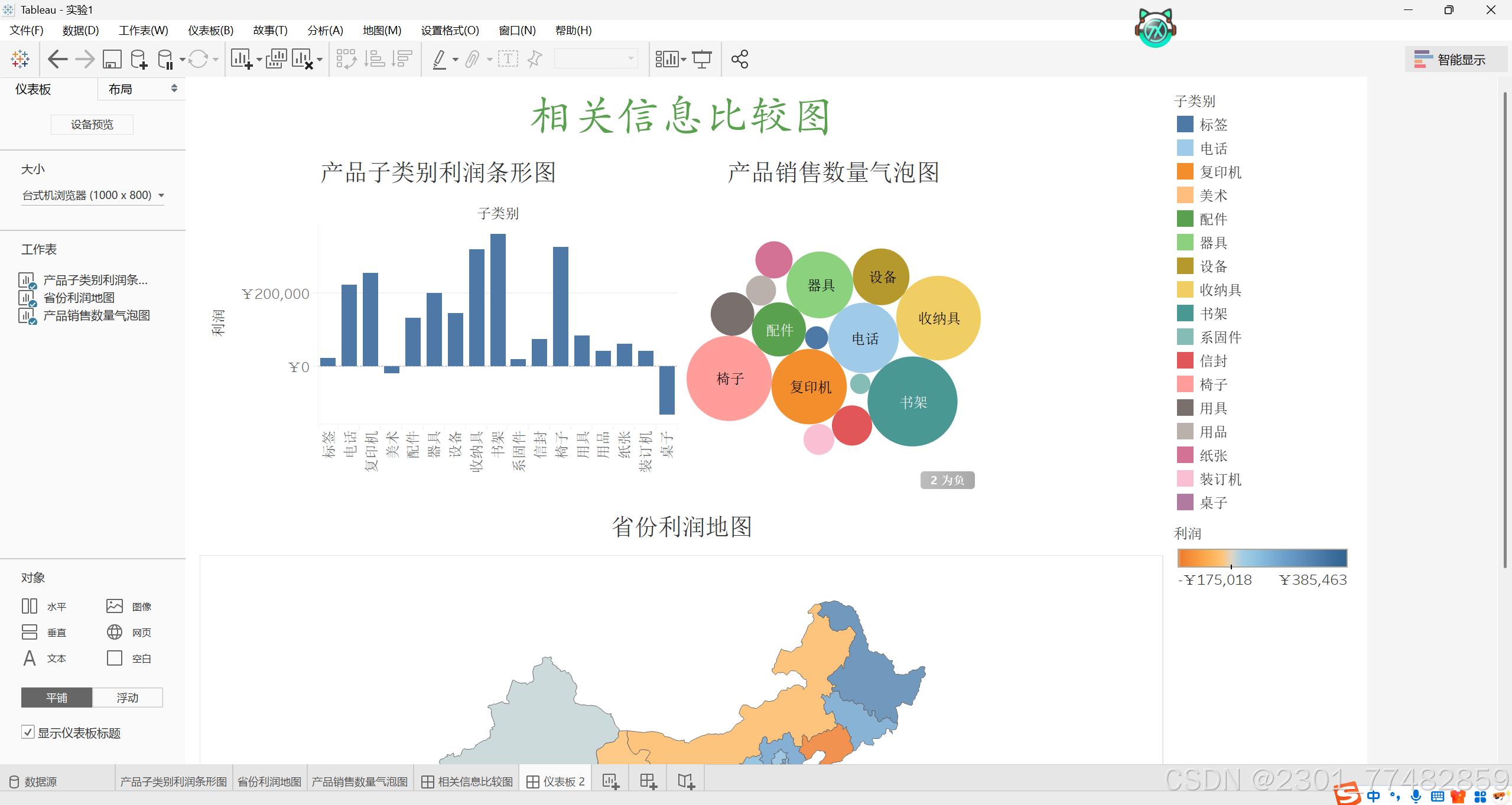
Task: Click the 设备预览 button
Action: click(x=92, y=125)
